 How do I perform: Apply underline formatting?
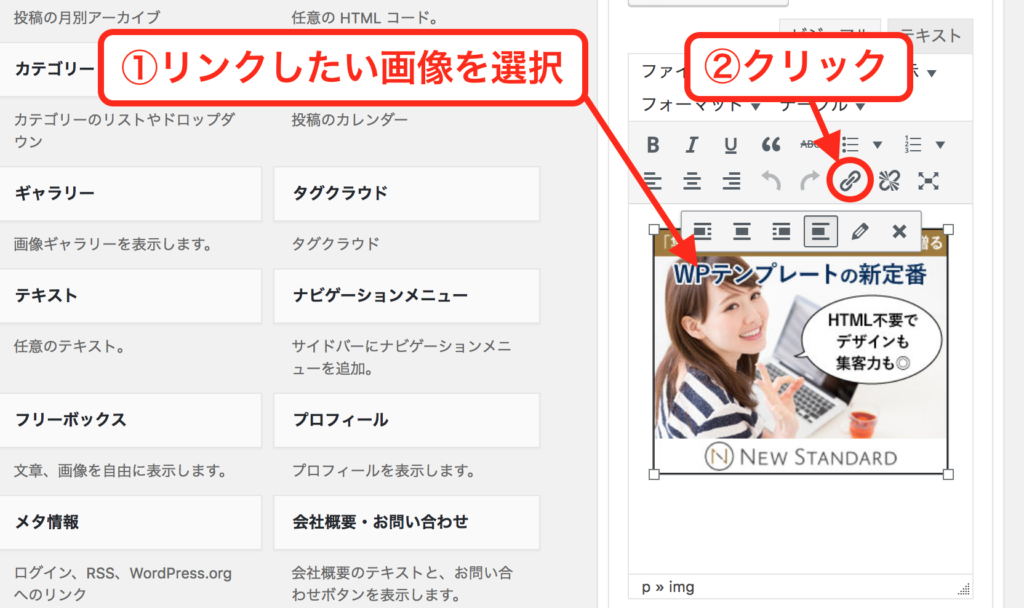[x=730, y=145]
